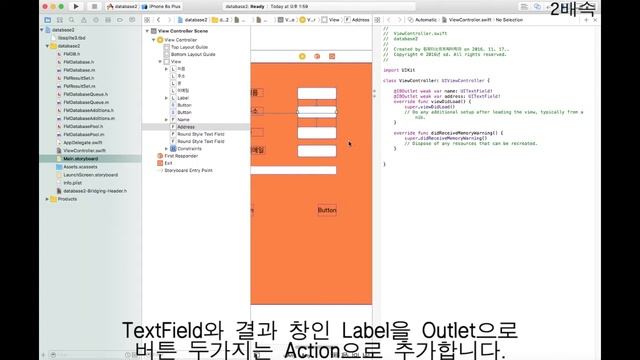Open the Report navigator
This screenshot has width=640, height=360.
click(132, 20)
